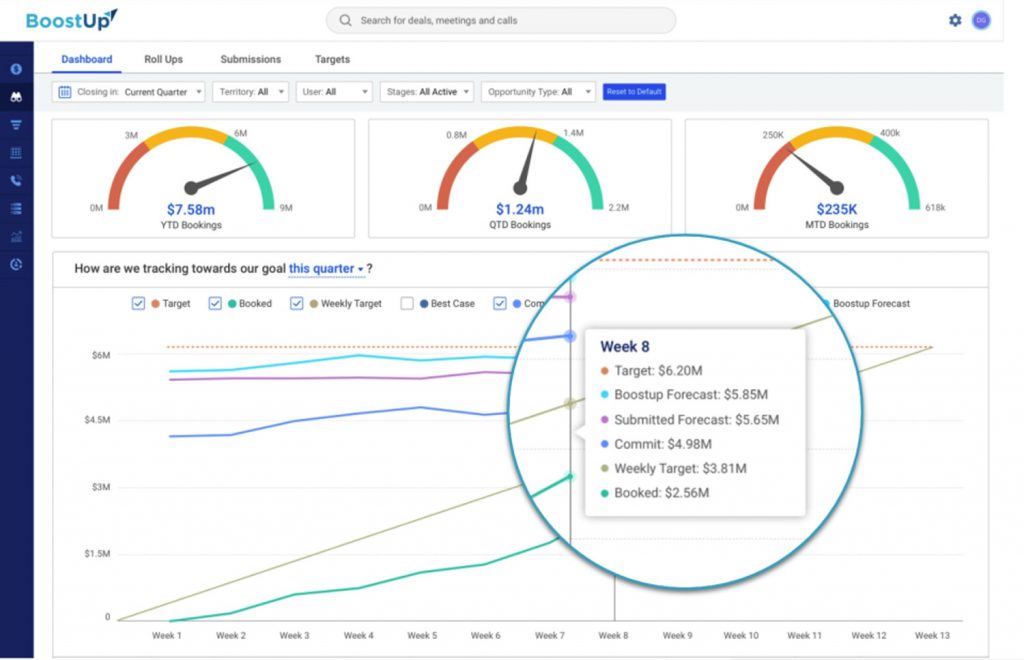
Task: Open the clock history icon in the sidebar
Action: click(x=16, y=264)
